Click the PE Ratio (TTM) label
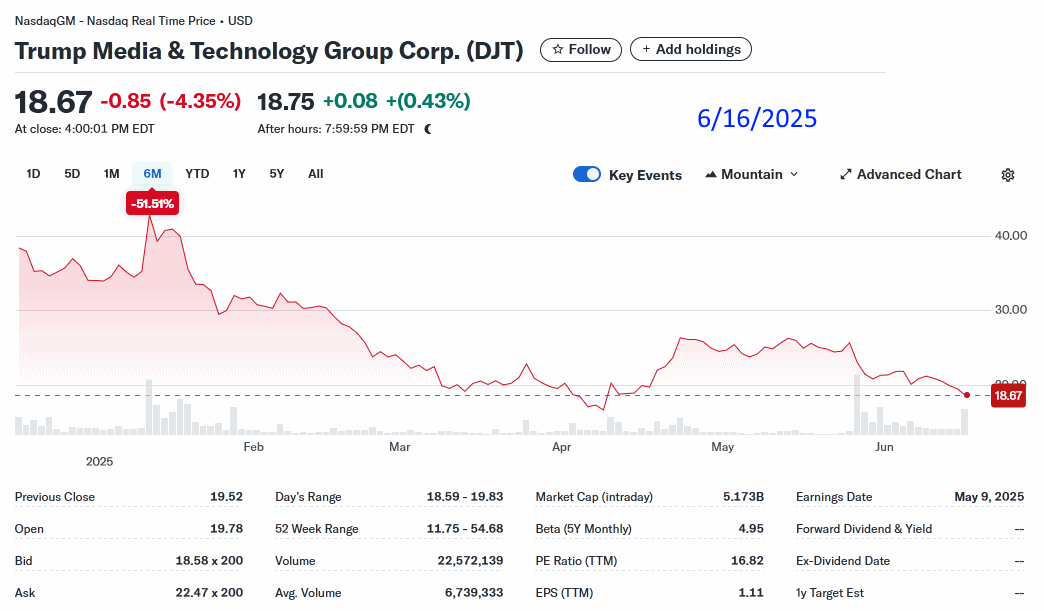This screenshot has height=611, width=1044. 576,560
